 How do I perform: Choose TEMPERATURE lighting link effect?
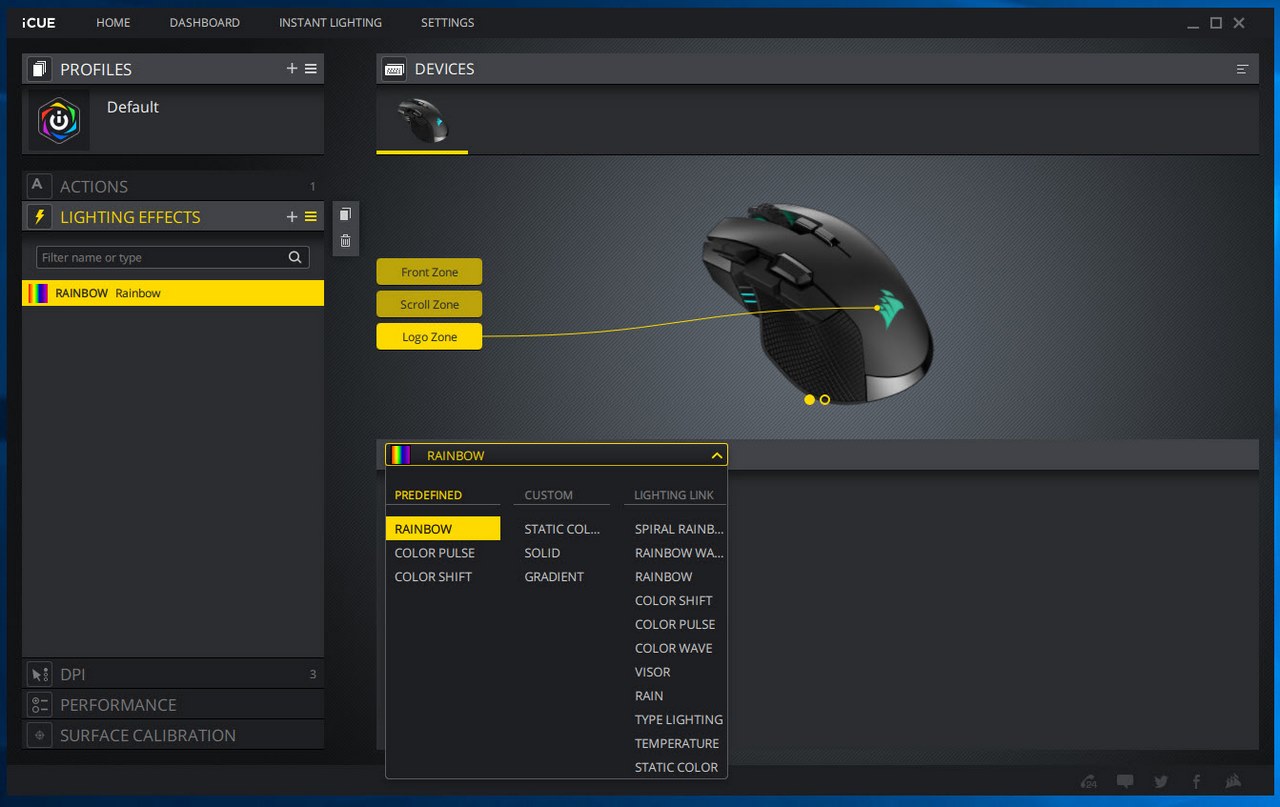tap(679, 744)
